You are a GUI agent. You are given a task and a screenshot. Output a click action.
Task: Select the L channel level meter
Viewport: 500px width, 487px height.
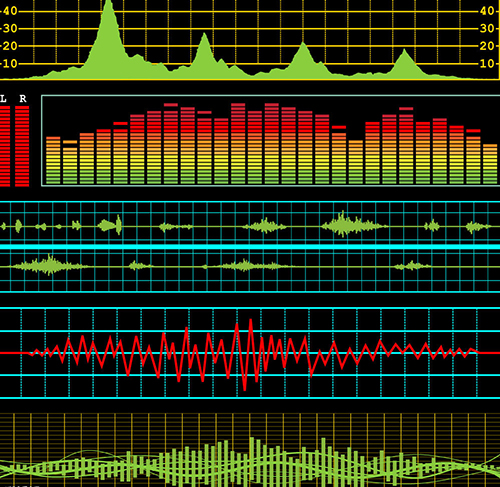[5, 146]
